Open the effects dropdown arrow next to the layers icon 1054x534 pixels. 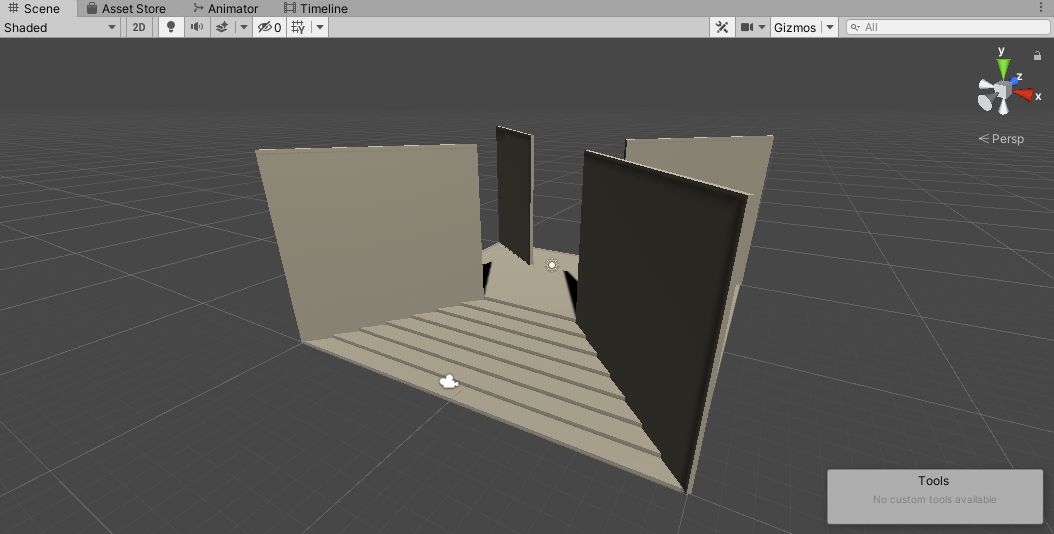[x=243, y=27]
